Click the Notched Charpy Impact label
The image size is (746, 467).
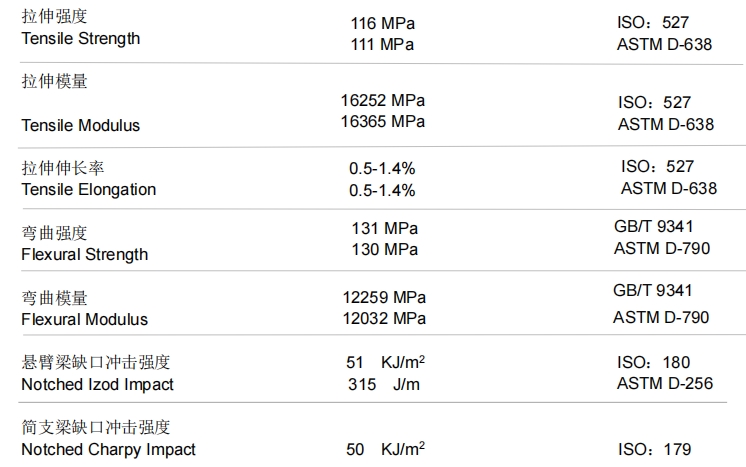[x=108, y=449]
